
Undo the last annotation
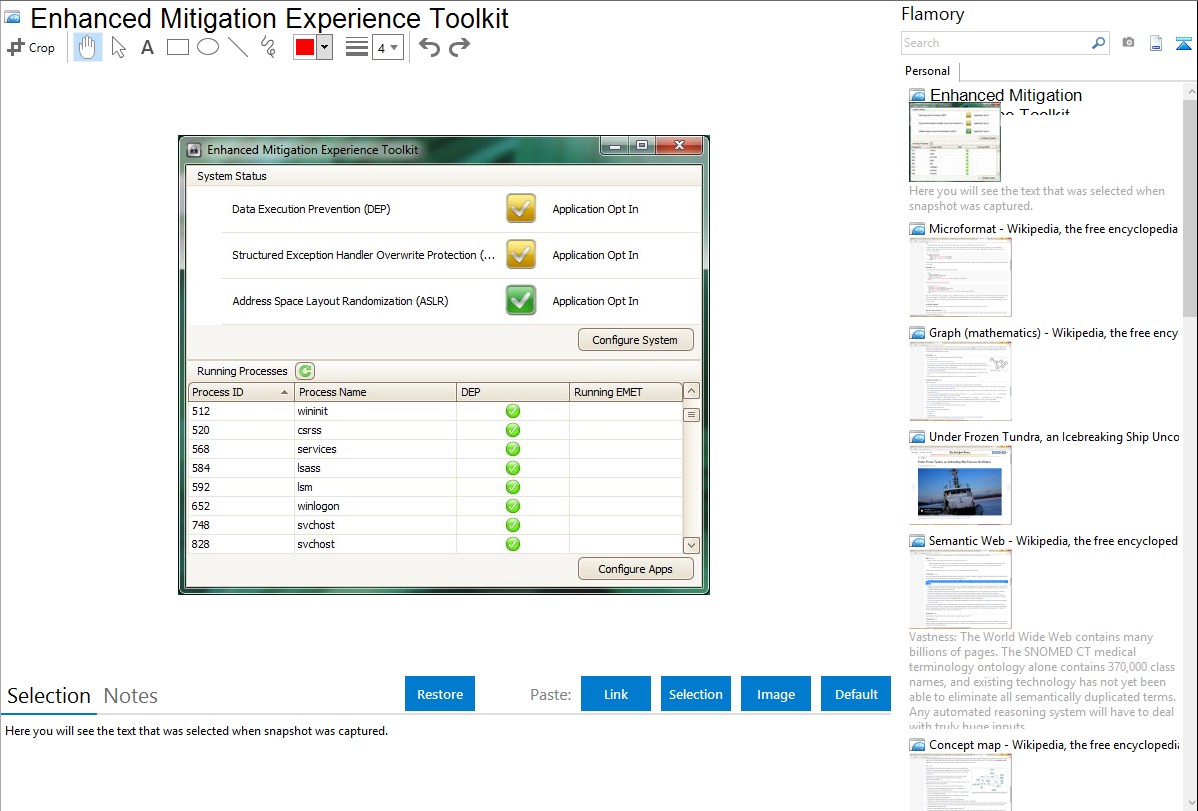[x=429, y=47]
